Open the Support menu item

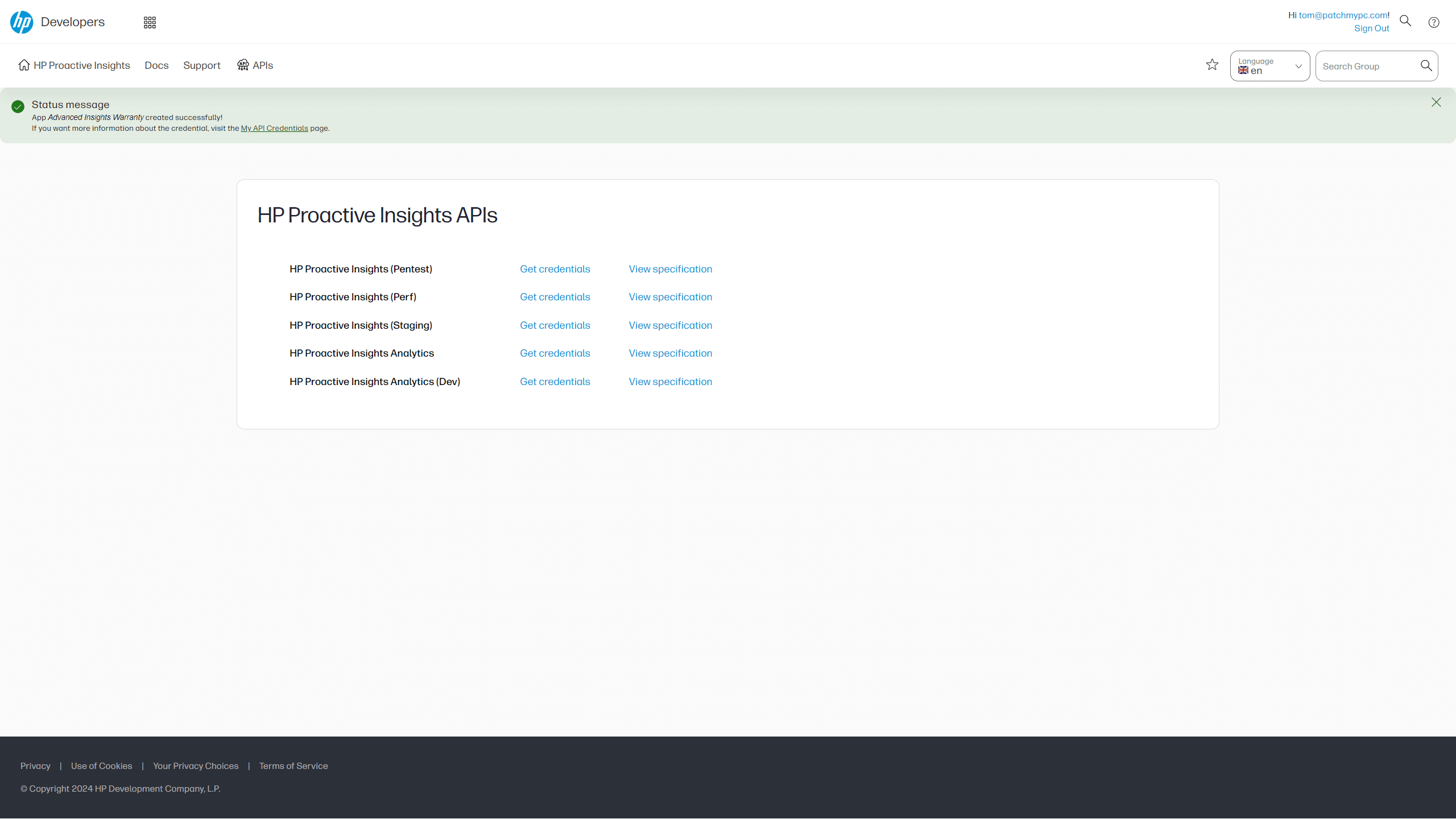(202, 65)
